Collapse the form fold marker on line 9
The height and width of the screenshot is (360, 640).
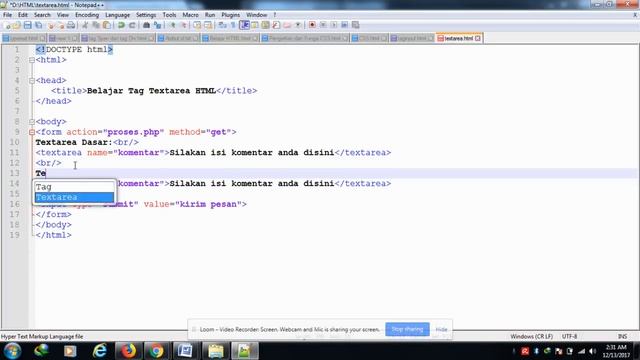click(32, 132)
